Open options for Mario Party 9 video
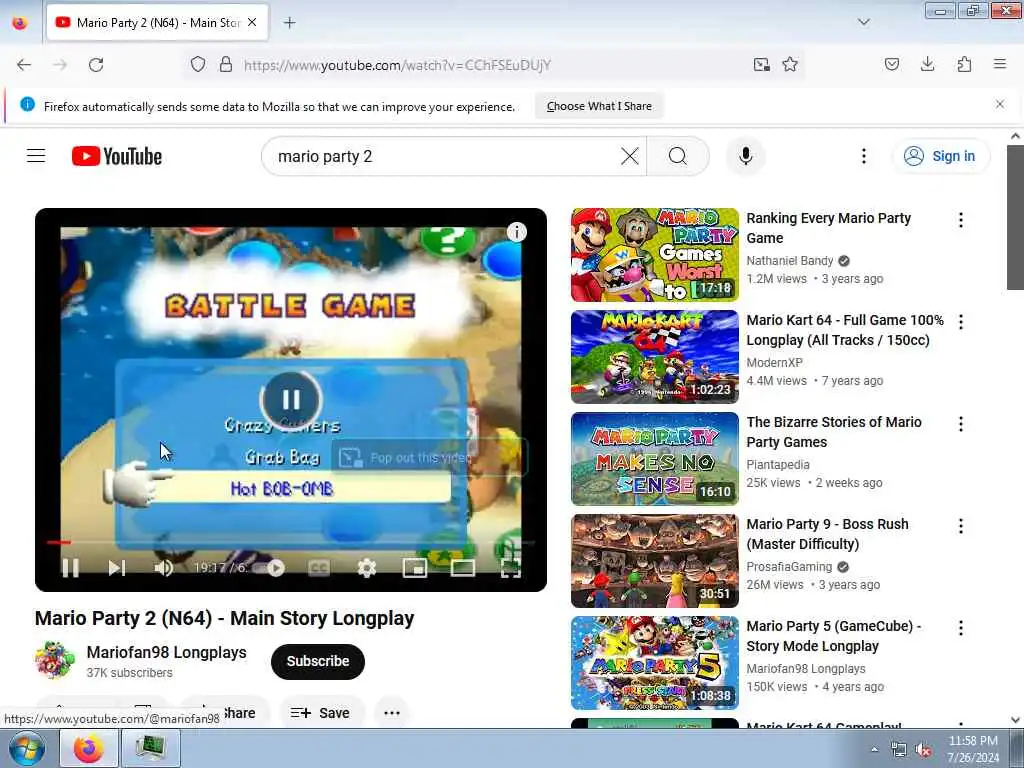This screenshot has height=768, width=1024. click(960, 526)
